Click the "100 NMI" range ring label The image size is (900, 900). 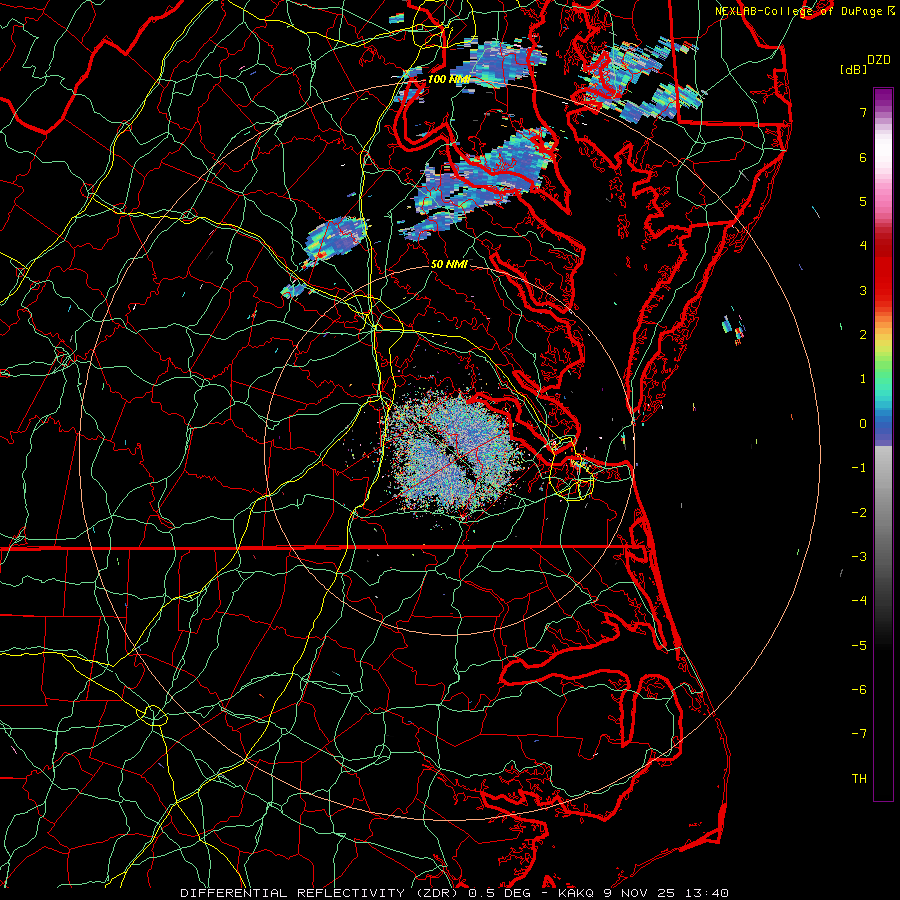pyautogui.click(x=449, y=79)
